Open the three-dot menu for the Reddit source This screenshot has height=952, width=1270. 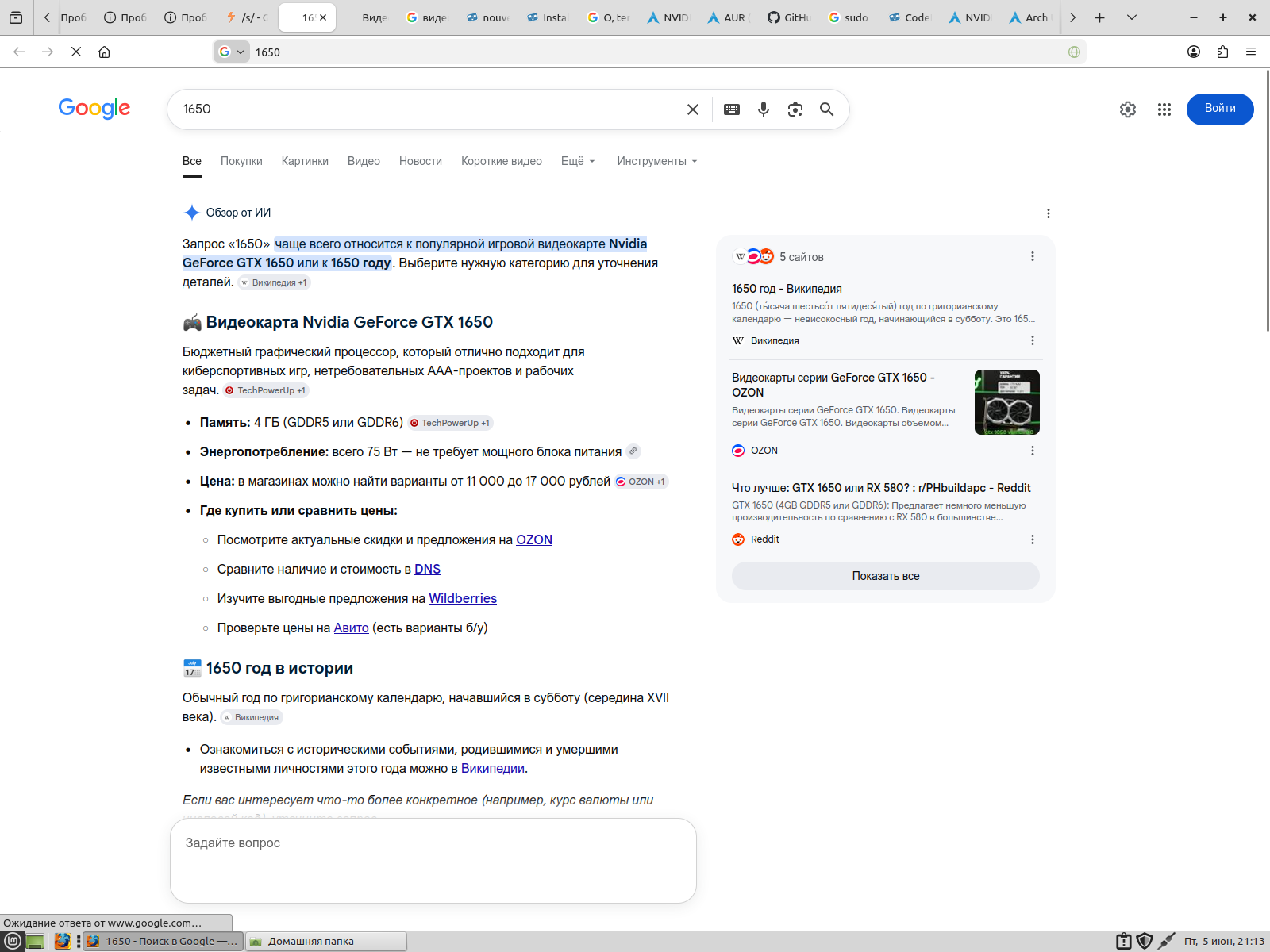pos(1033,539)
